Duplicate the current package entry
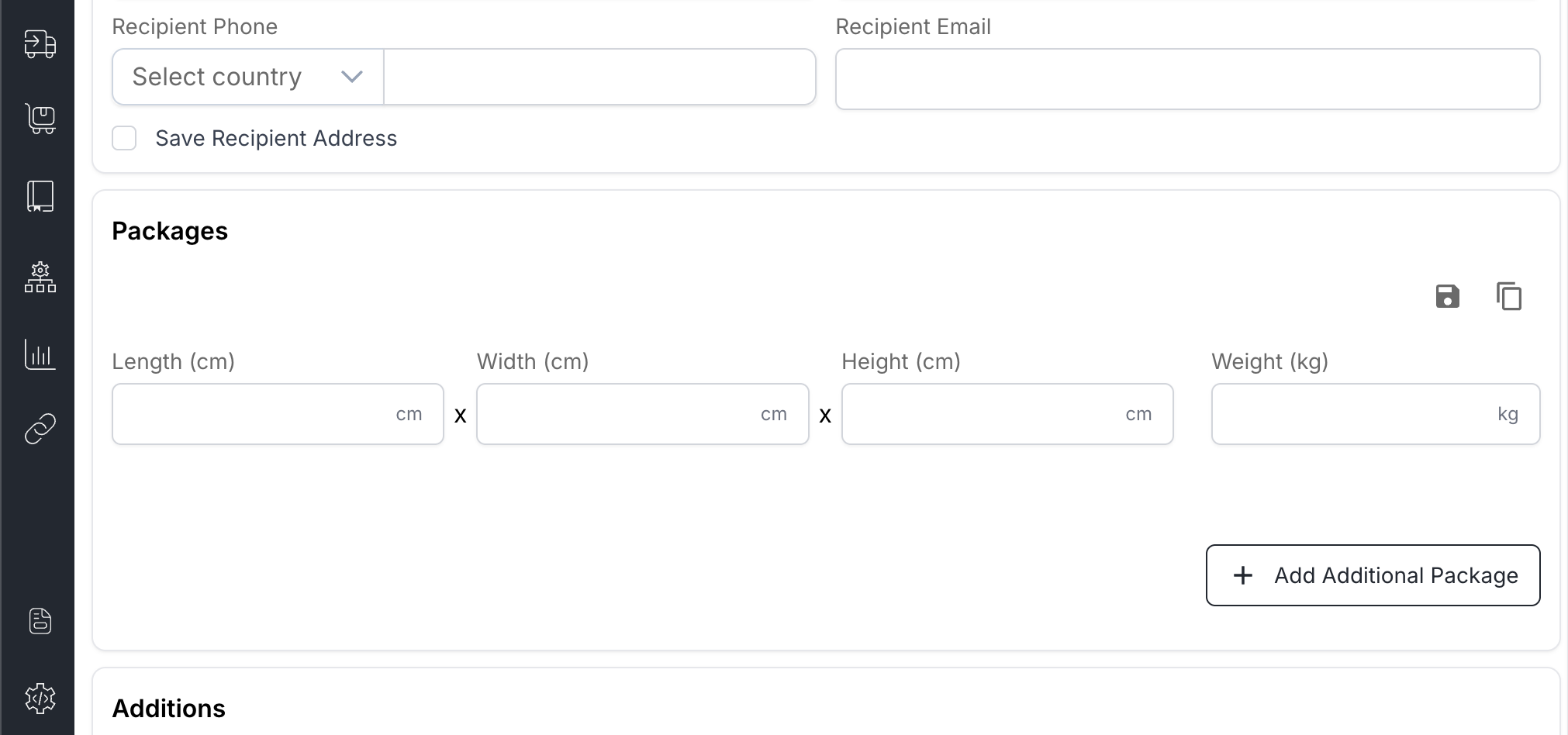 [x=1509, y=296]
